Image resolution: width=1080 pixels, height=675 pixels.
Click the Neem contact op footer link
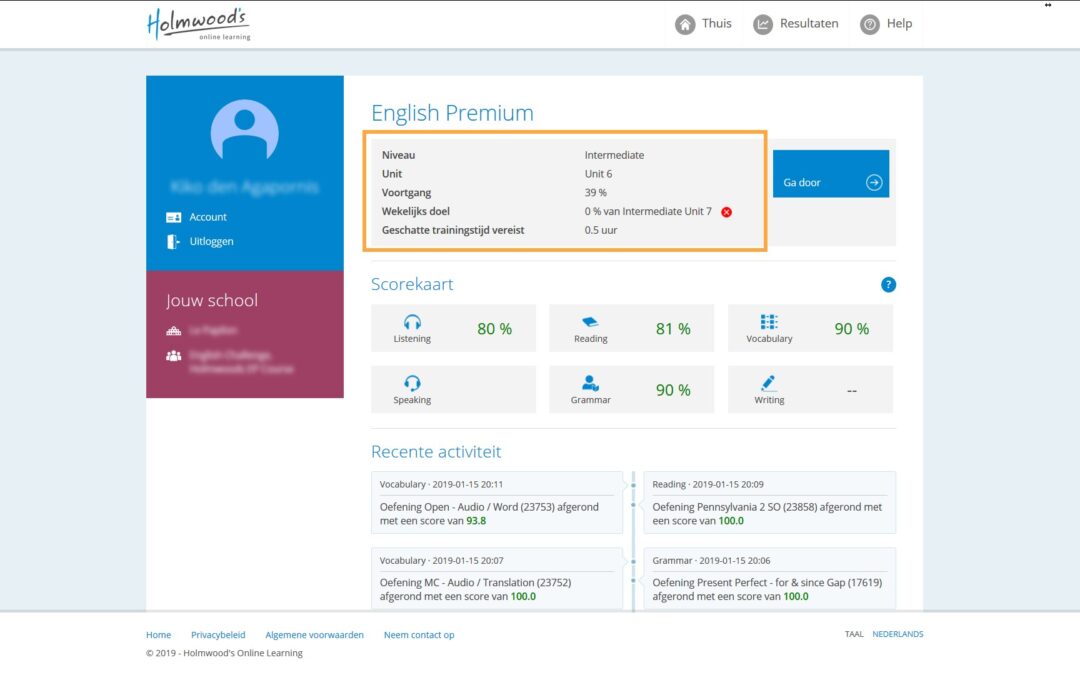(419, 635)
